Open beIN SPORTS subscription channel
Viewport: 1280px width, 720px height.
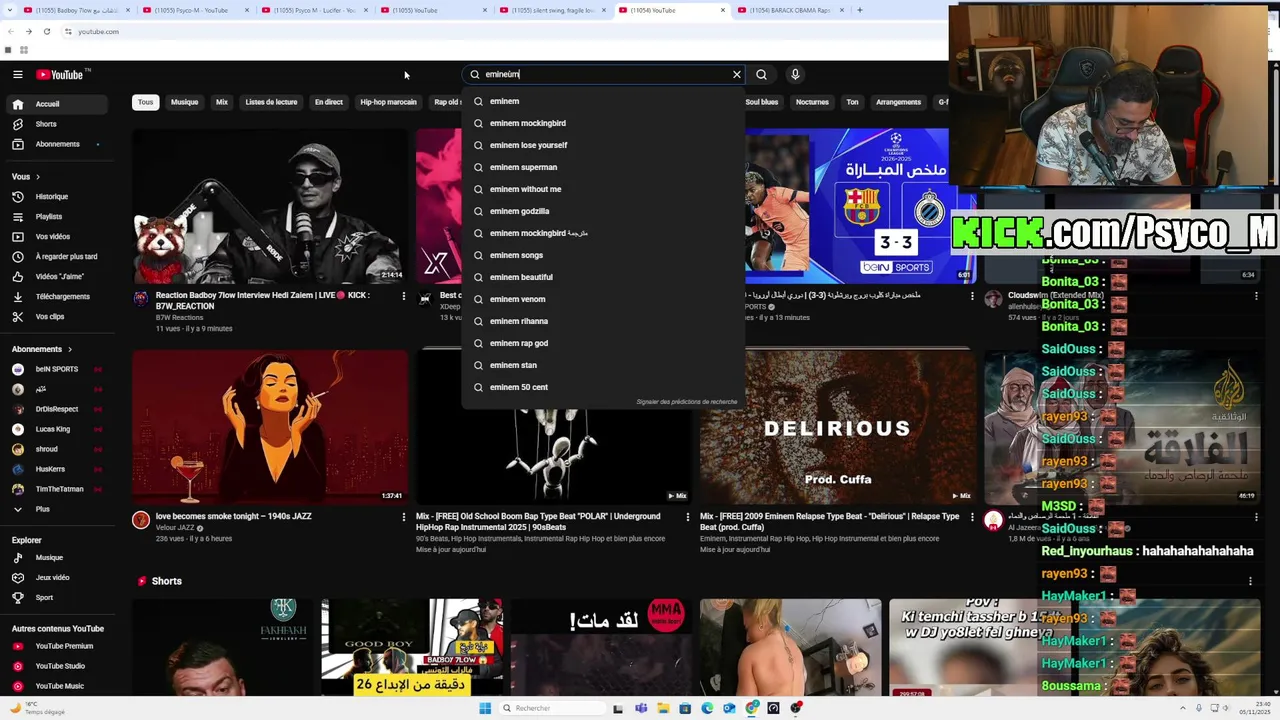click(x=59, y=369)
